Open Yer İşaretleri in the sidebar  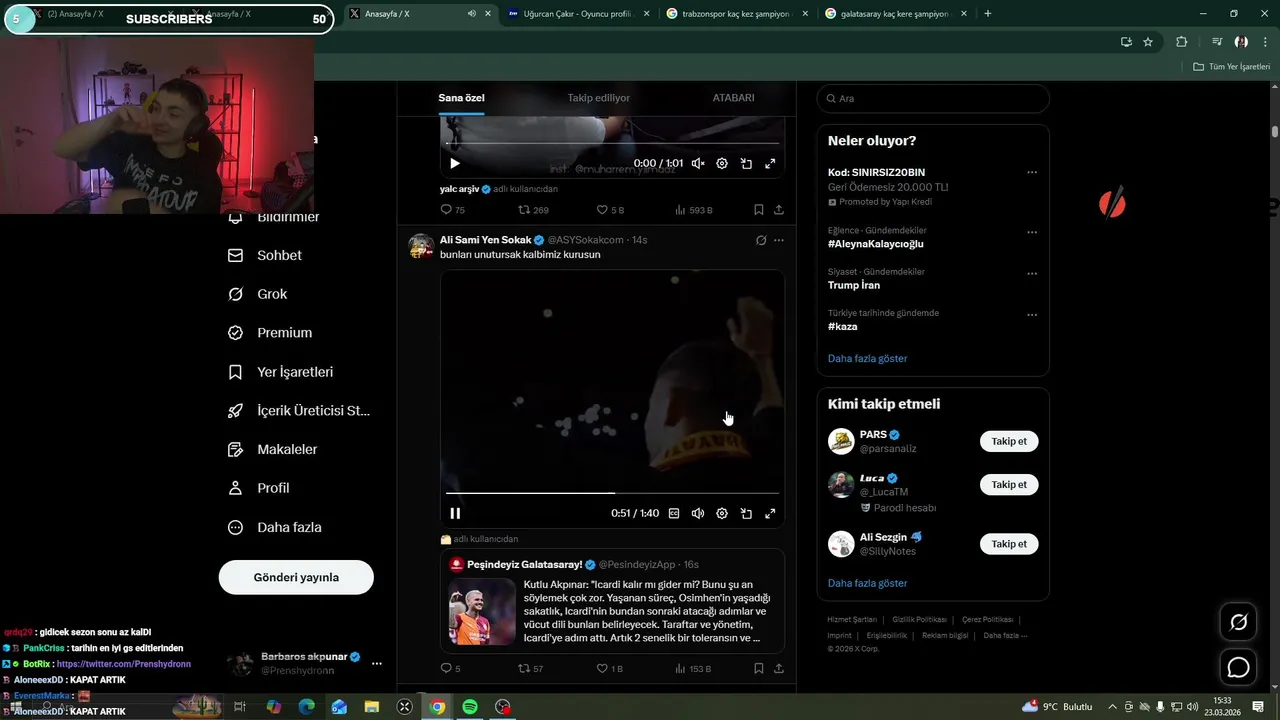[280, 372]
